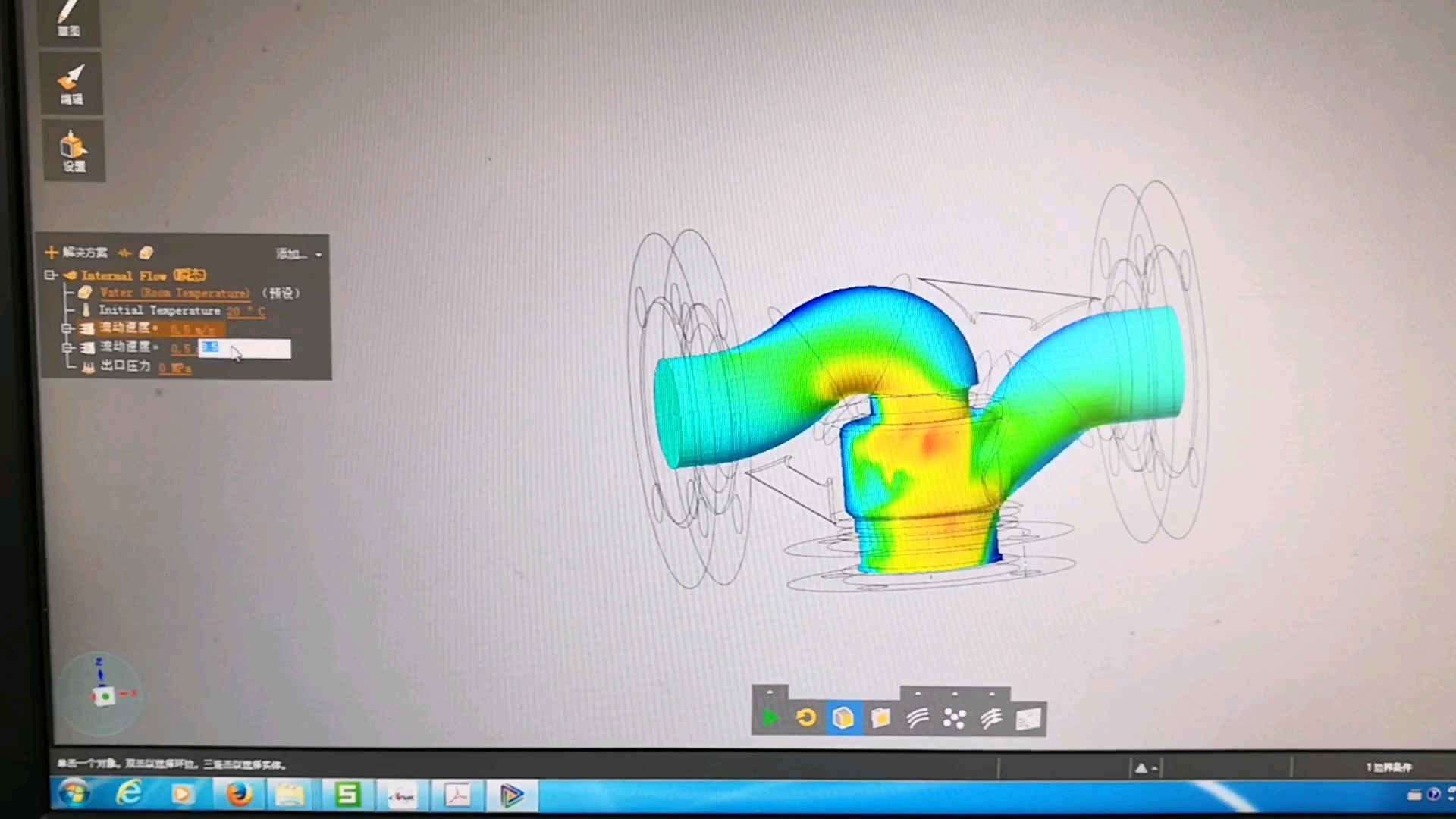Viewport: 1456px width, 819px height.
Task: Toggle the particle study visualization
Action: (x=954, y=717)
